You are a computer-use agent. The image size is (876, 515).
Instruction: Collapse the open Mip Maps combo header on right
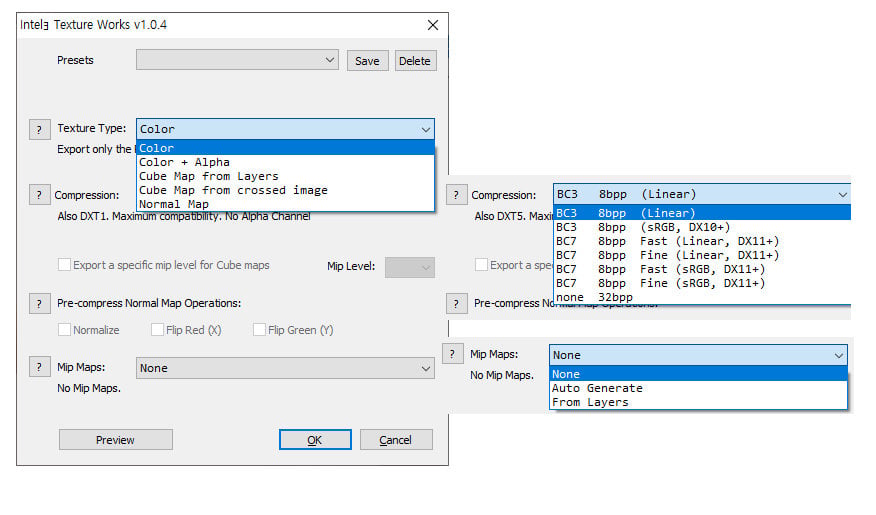(698, 355)
